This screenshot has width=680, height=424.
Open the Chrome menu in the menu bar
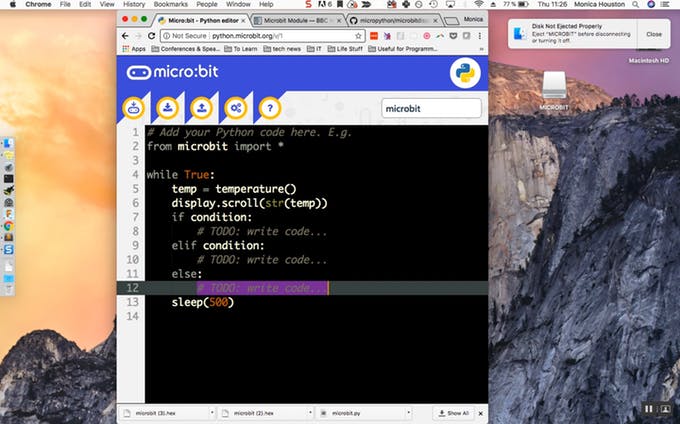38,4
